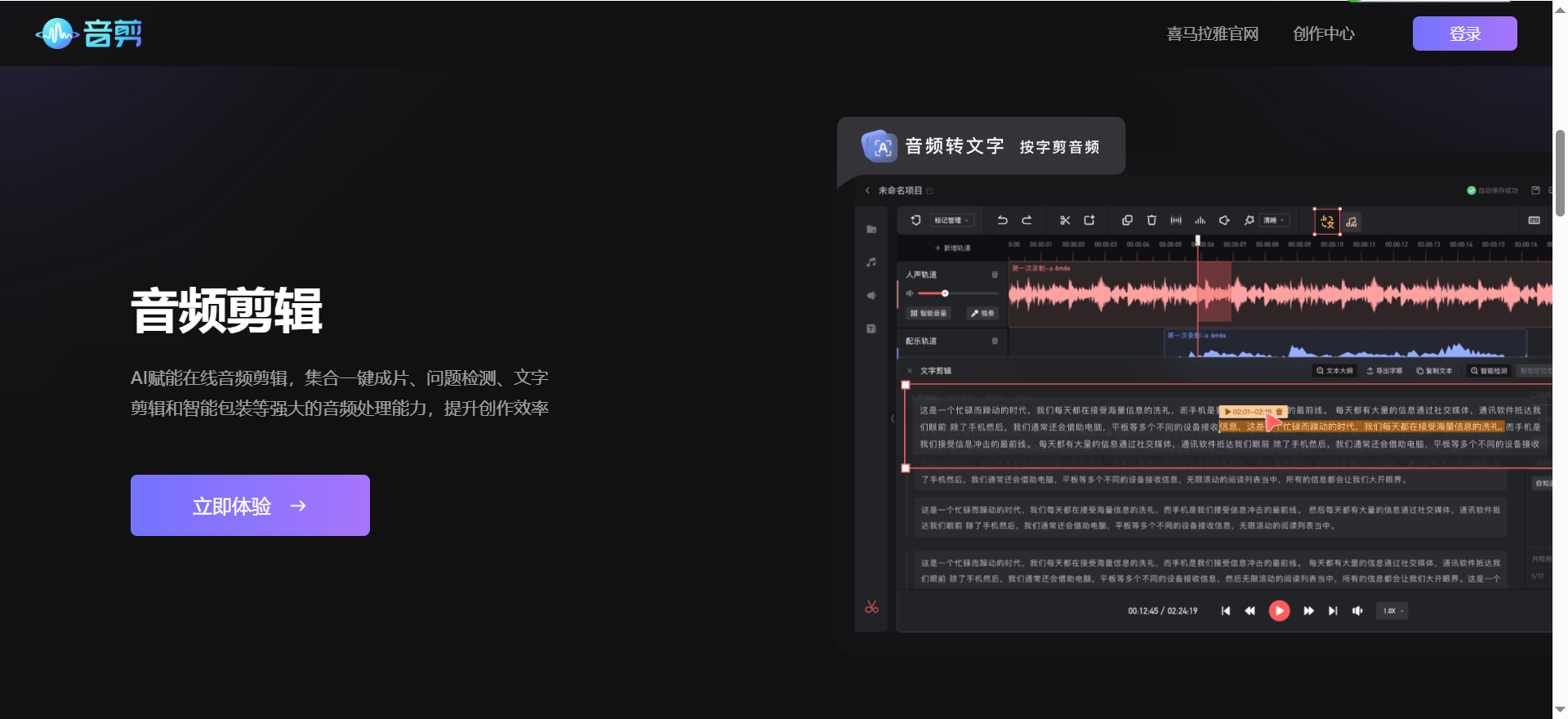Click the 登录 login button
Image resolution: width=1568 pixels, height=719 pixels.
(x=1464, y=33)
